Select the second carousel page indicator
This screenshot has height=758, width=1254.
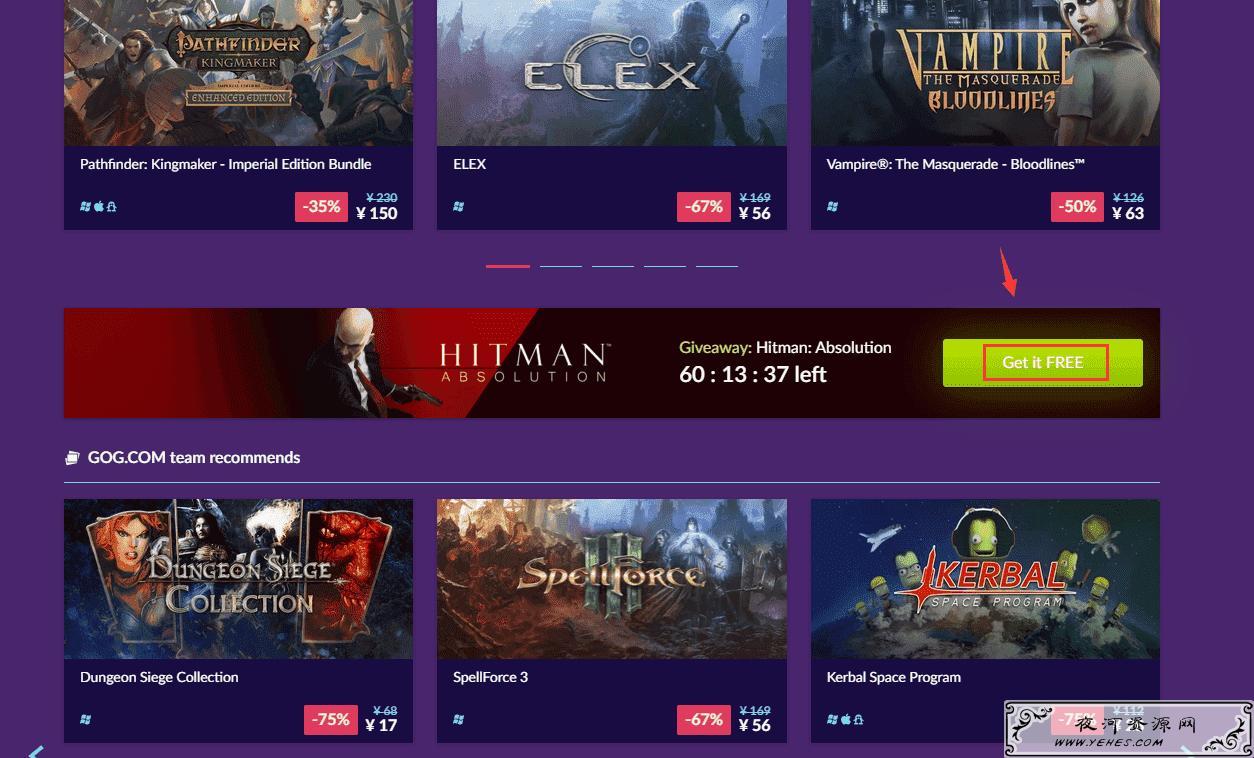pyautogui.click(x=561, y=266)
